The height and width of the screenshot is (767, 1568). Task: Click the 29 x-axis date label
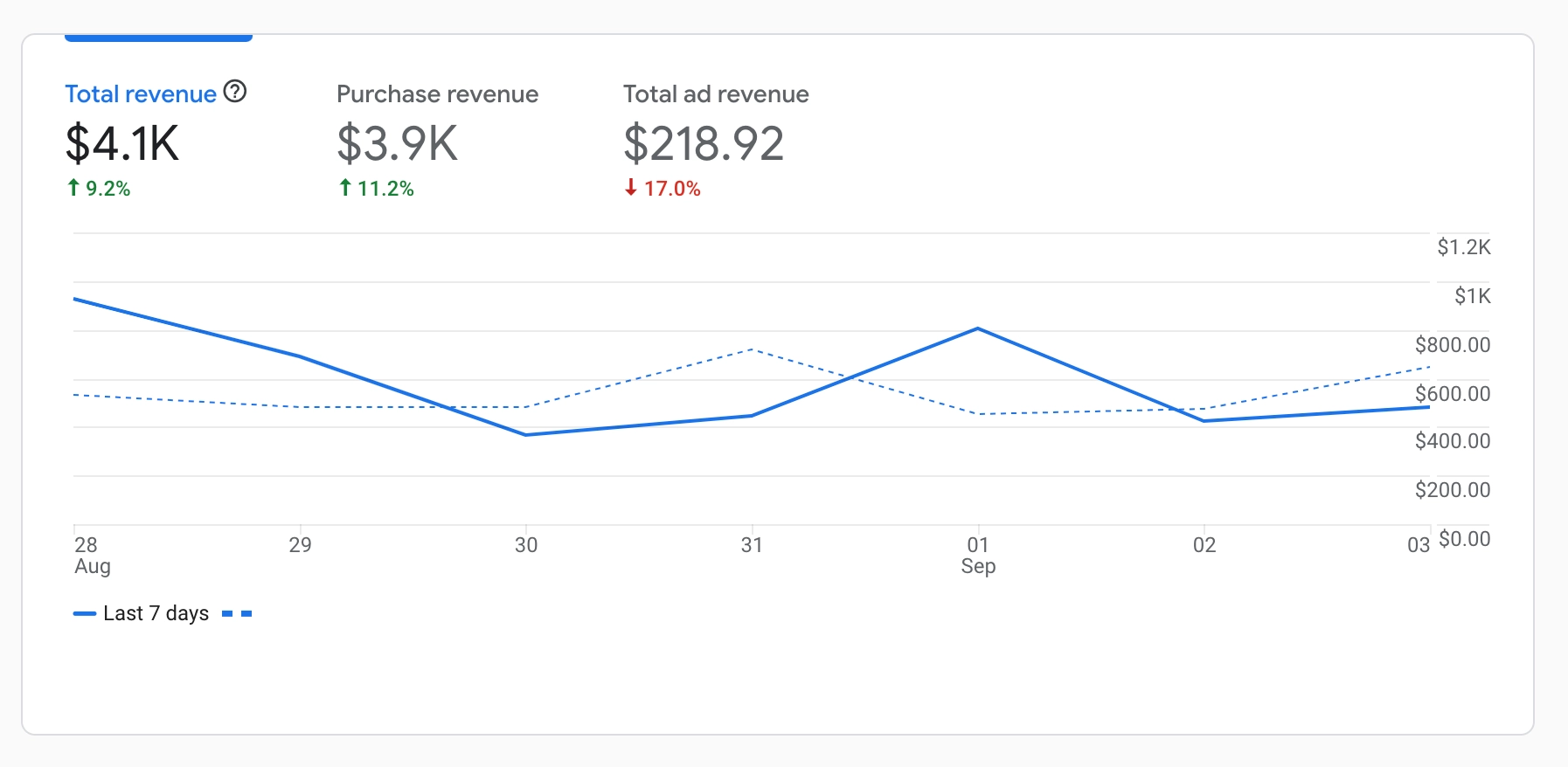pos(300,545)
